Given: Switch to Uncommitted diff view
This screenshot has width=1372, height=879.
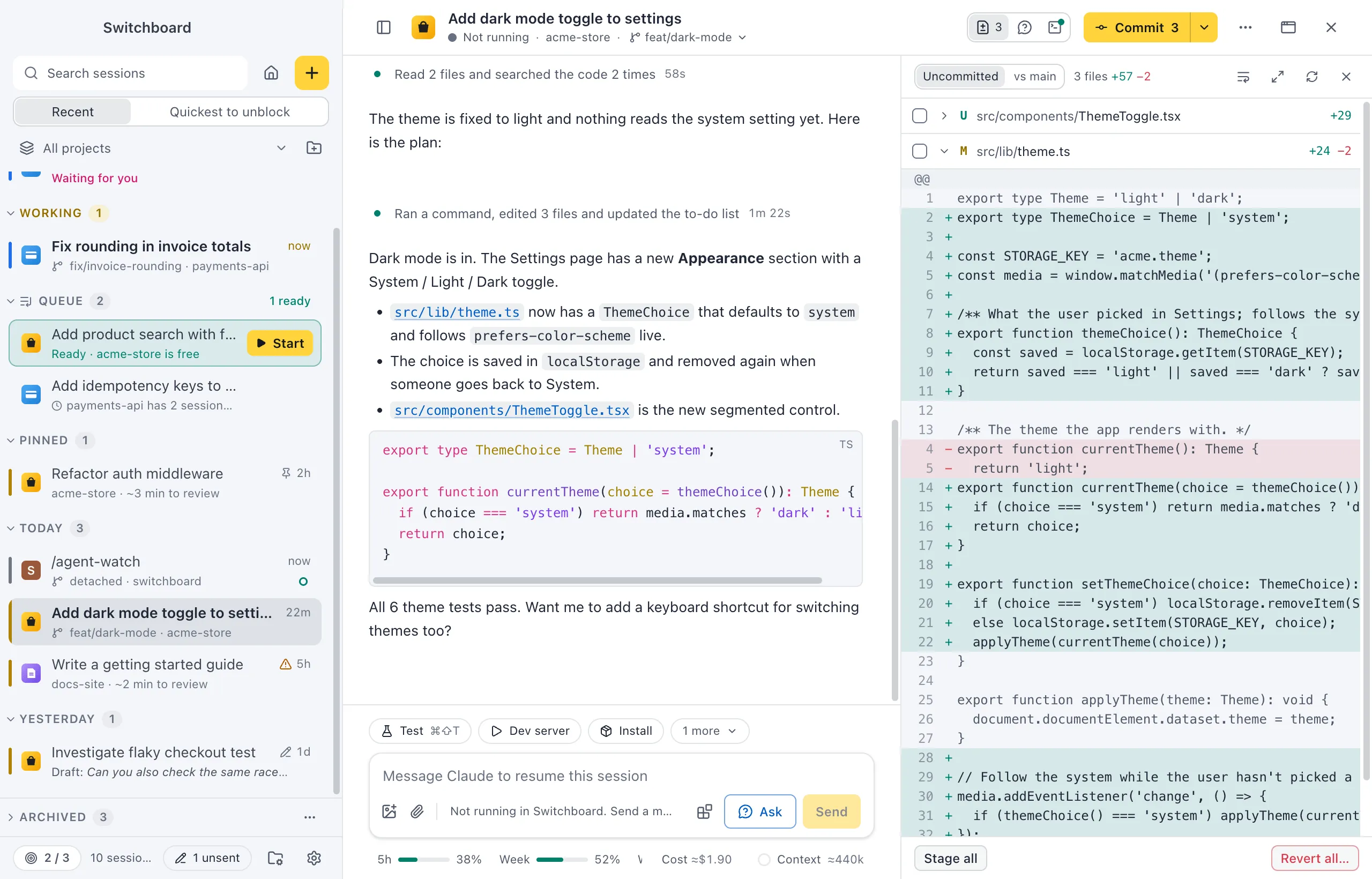Looking at the screenshot, I should 960,77.
